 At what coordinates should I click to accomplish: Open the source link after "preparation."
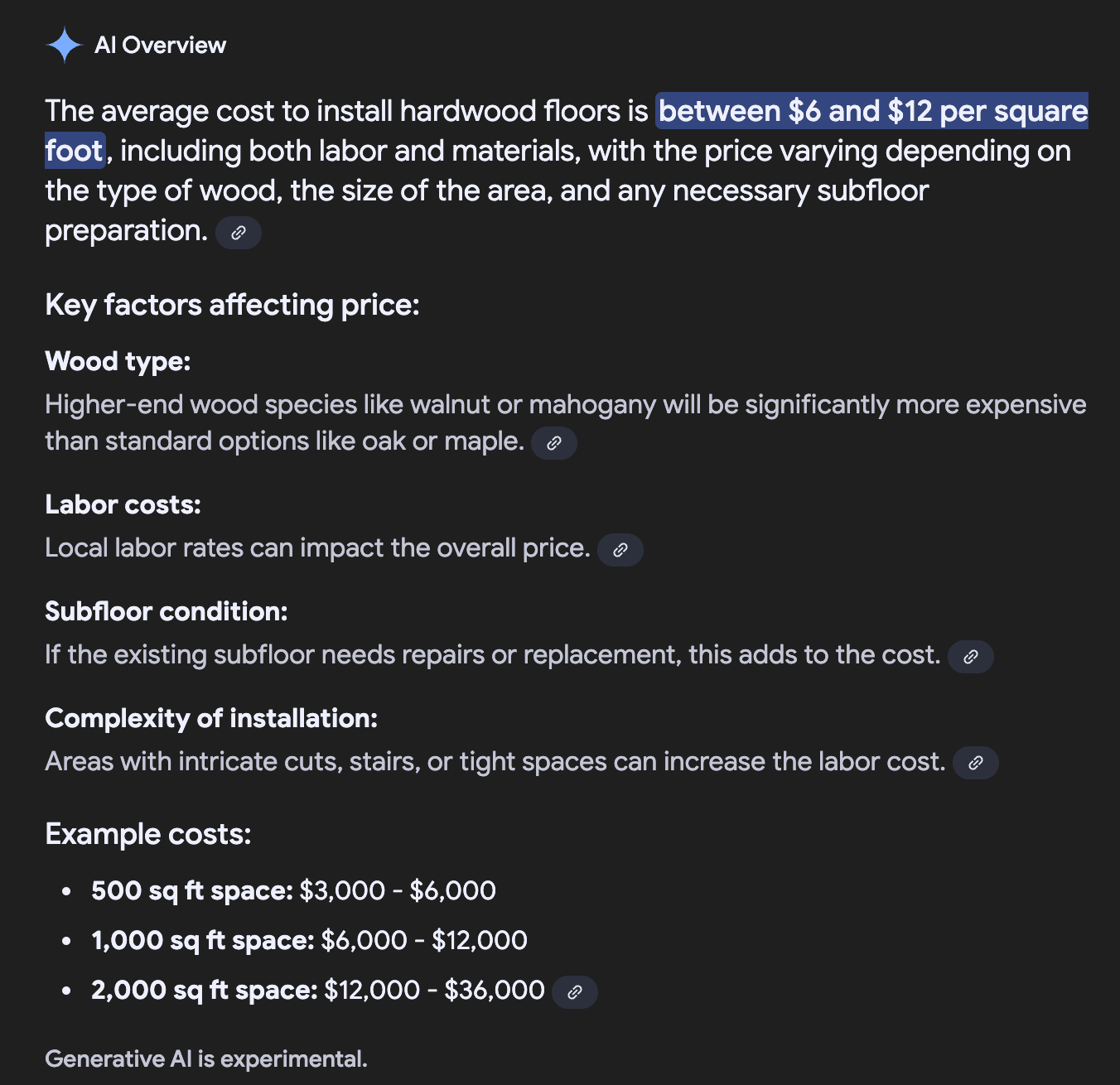[x=239, y=233]
